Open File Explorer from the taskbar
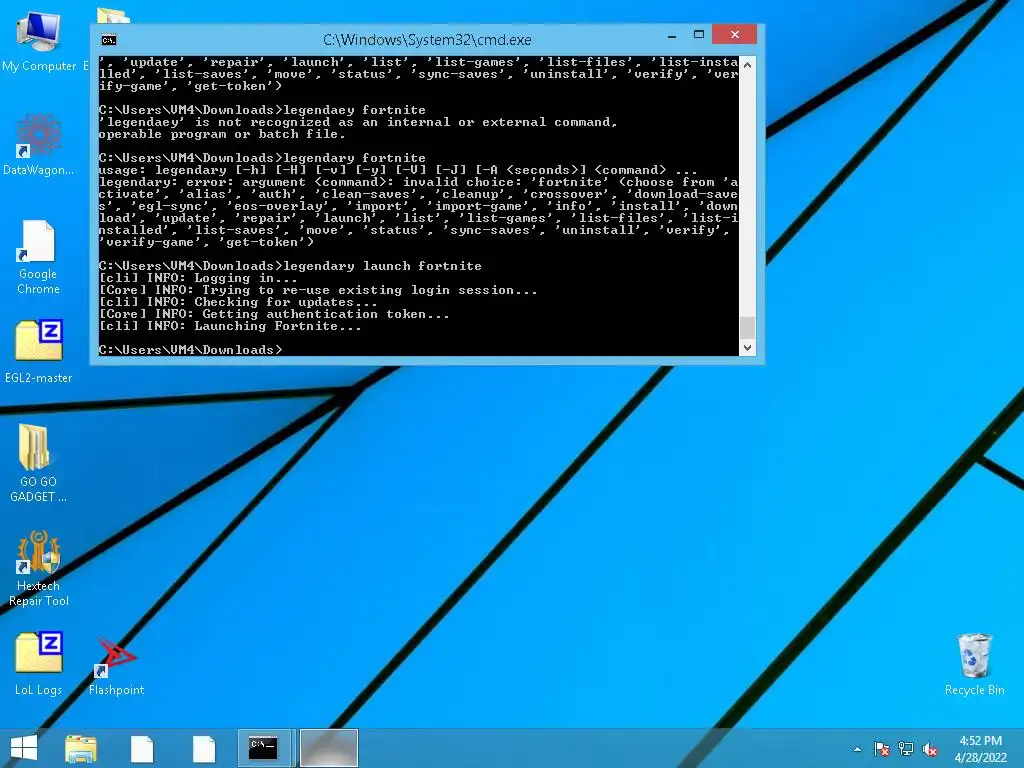Viewport: 1024px width, 768px height. pos(81,748)
